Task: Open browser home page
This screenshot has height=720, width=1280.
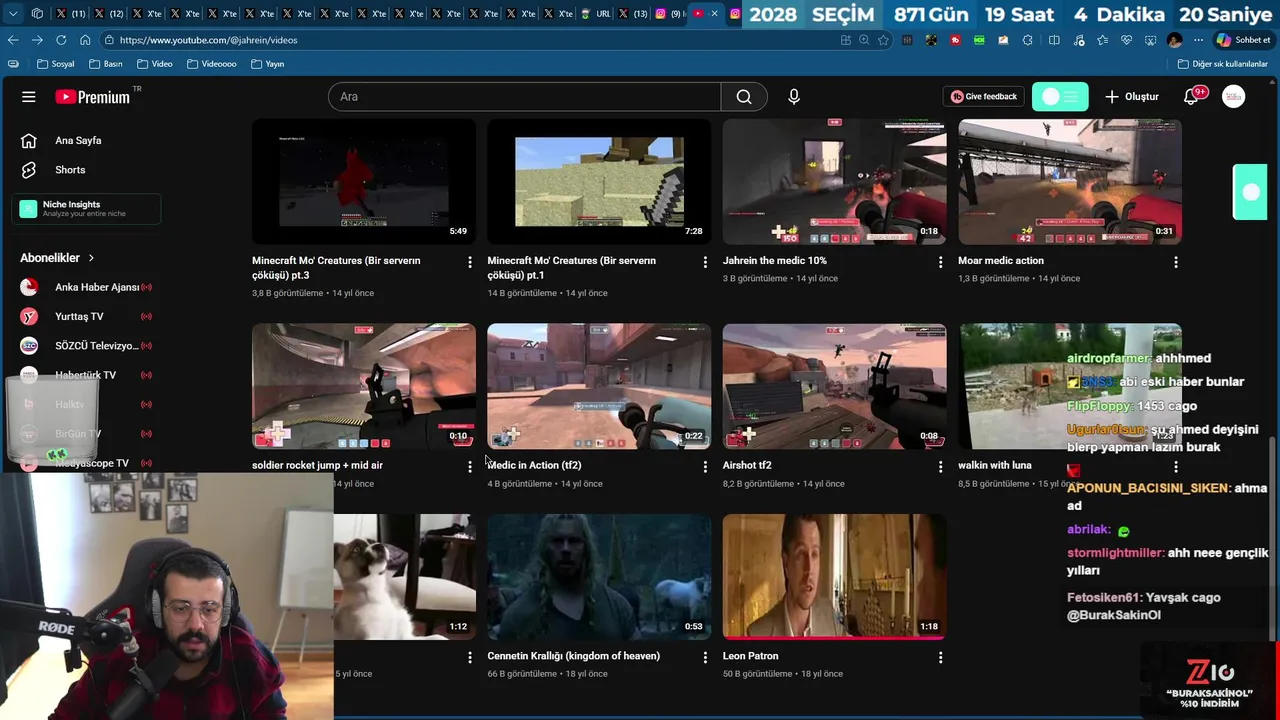Action: click(85, 40)
